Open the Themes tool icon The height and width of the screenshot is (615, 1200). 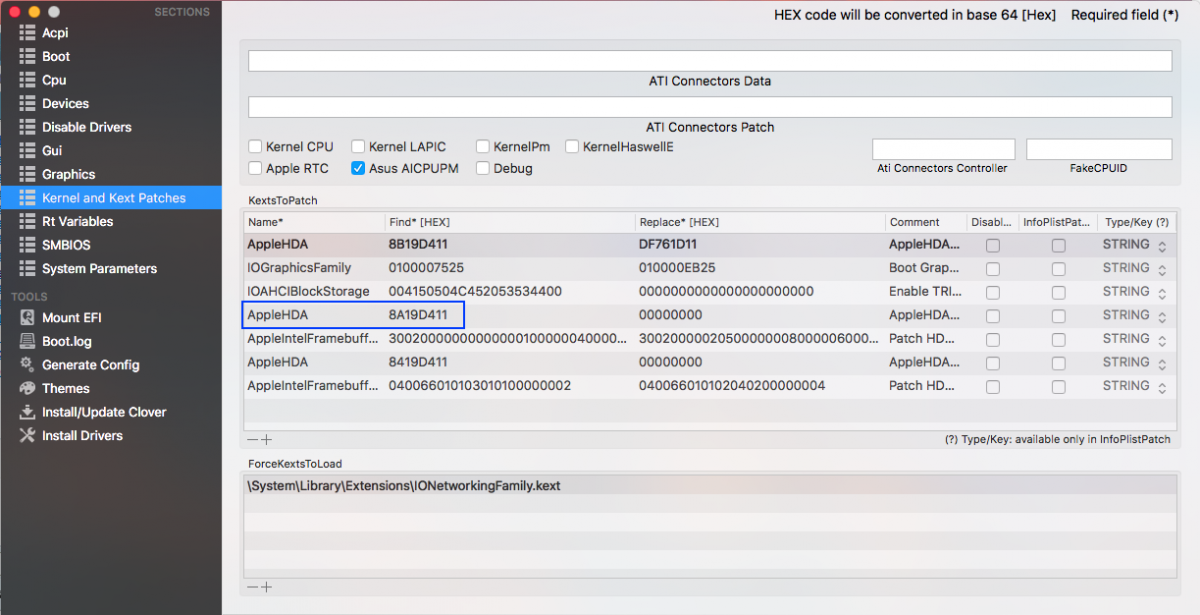pos(27,388)
